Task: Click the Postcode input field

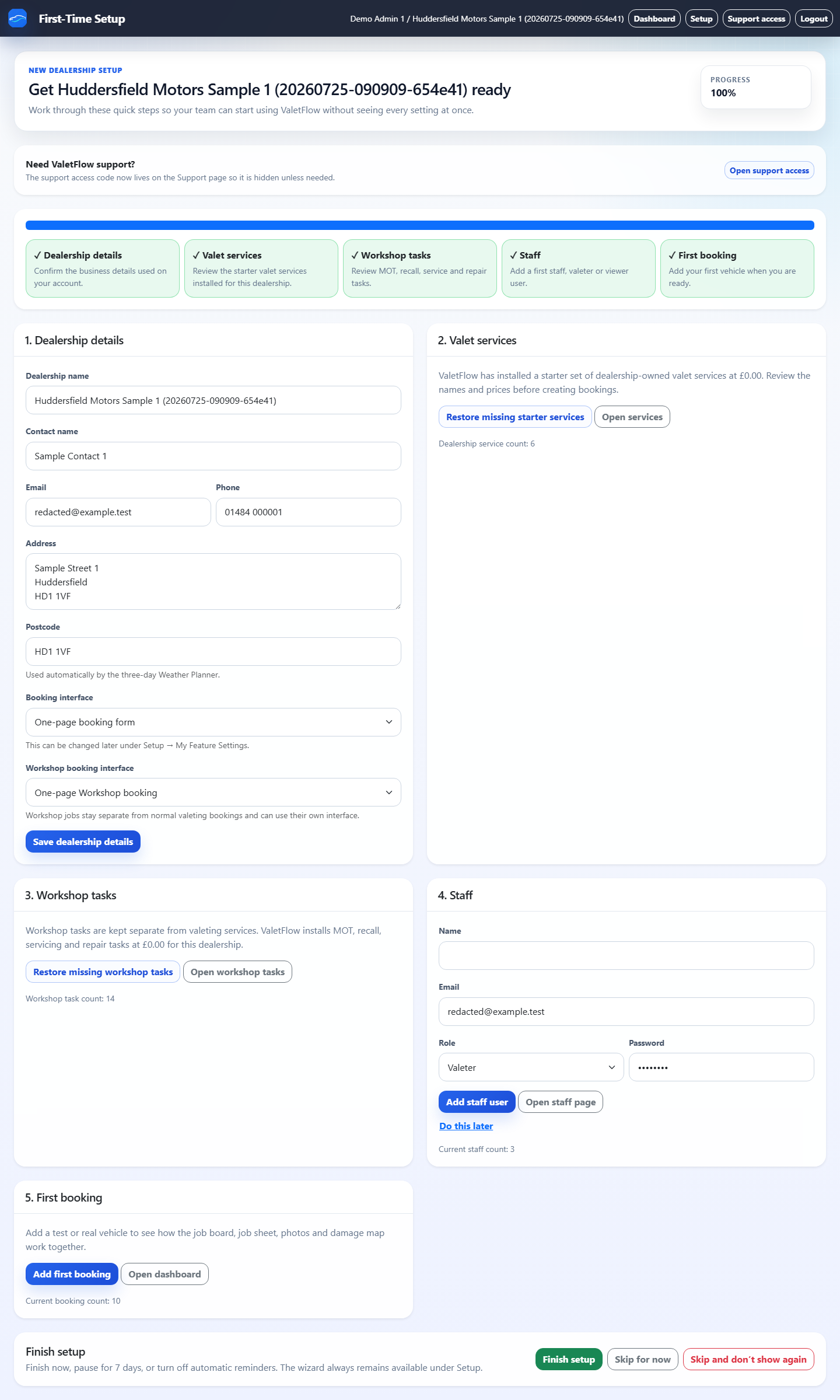Action: point(213,651)
